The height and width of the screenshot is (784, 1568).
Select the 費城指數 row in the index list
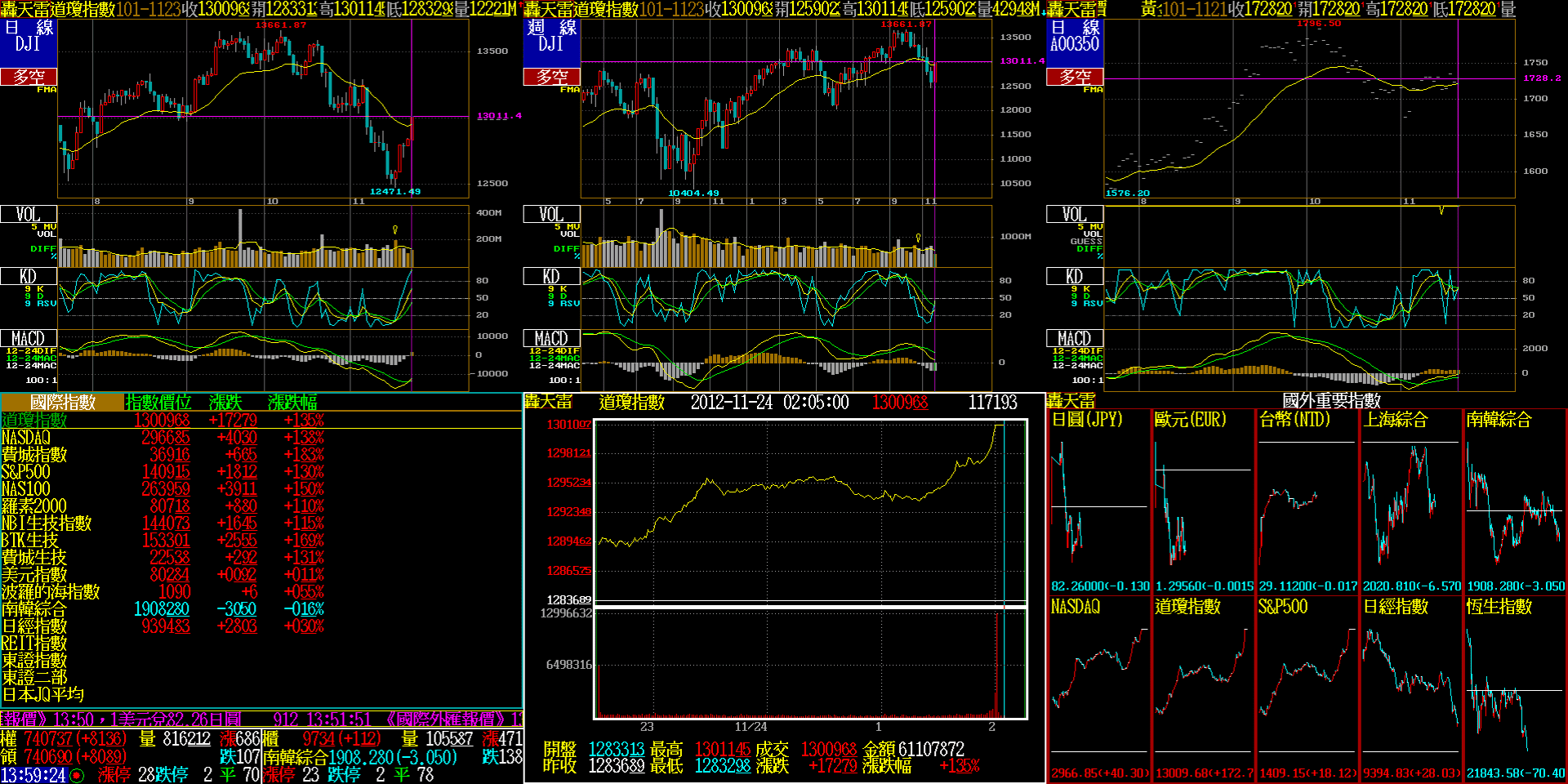[261, 454]
